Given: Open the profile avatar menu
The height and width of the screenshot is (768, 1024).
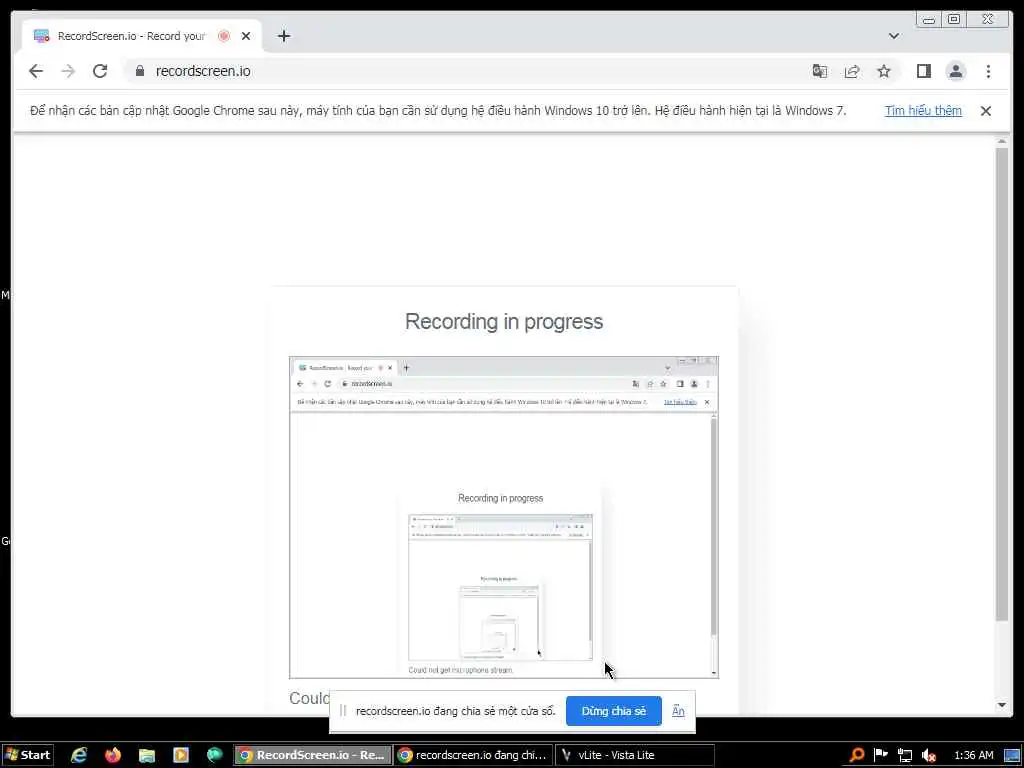Looking at the screenshot, I should click(x=955, y=71).
